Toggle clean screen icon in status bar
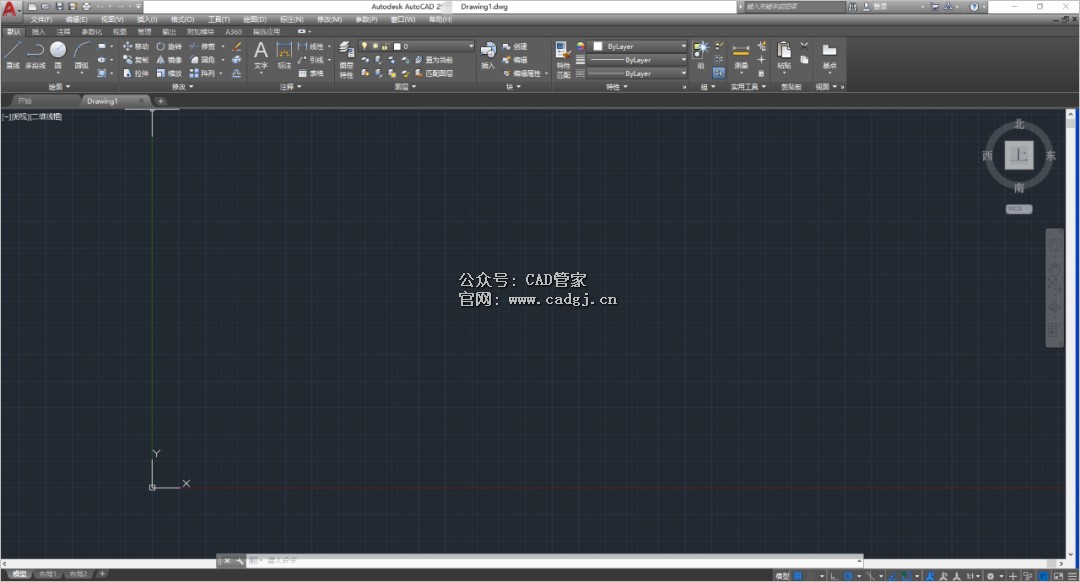 click(x=1060, y=576)
